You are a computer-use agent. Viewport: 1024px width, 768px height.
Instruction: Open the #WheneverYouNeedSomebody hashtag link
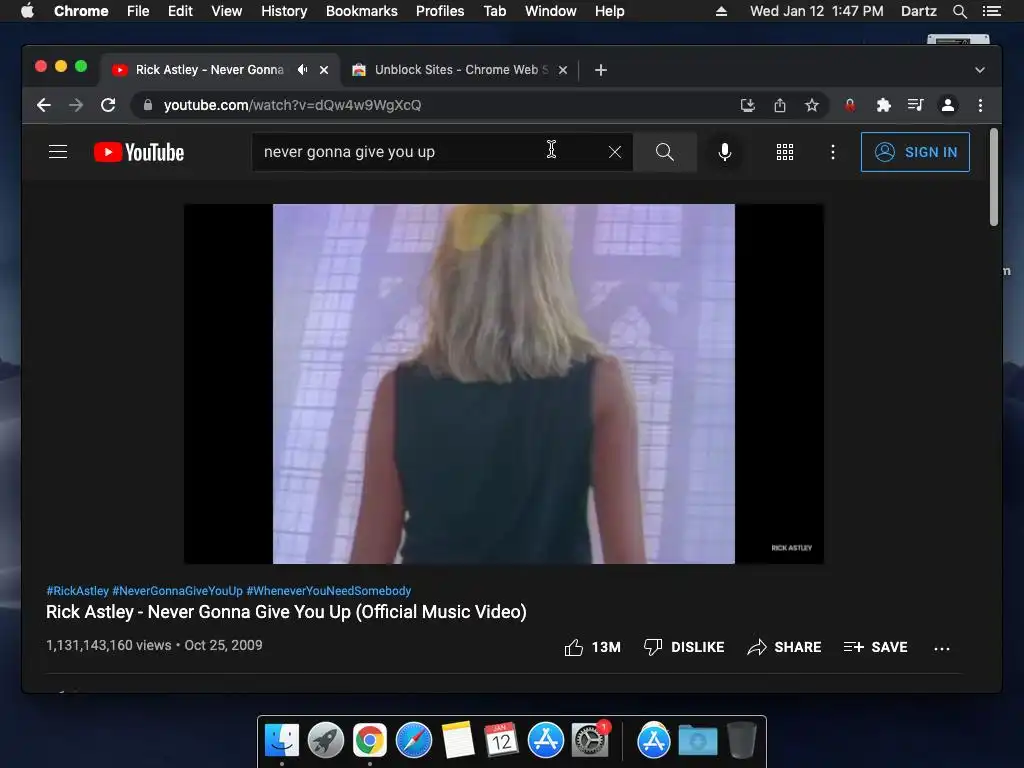coord(328,591)
